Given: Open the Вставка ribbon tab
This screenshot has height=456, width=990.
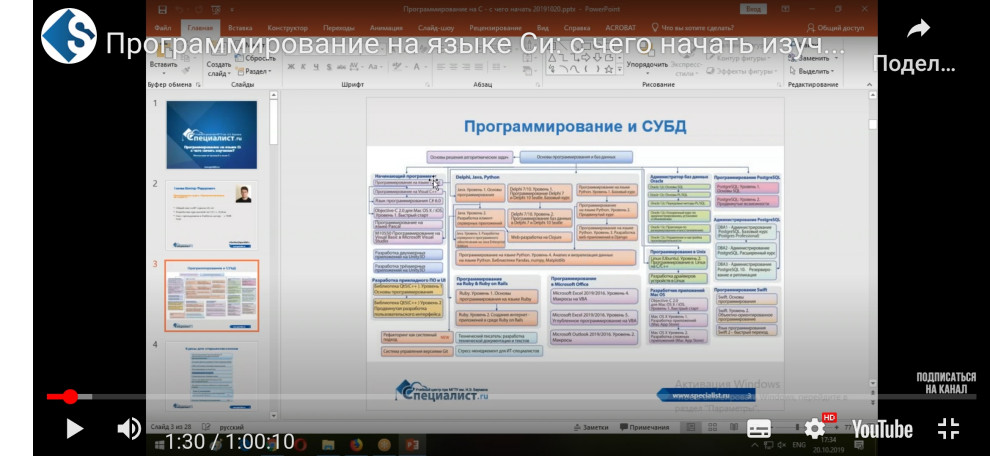Looking at the screenshot, I should 240,29.
